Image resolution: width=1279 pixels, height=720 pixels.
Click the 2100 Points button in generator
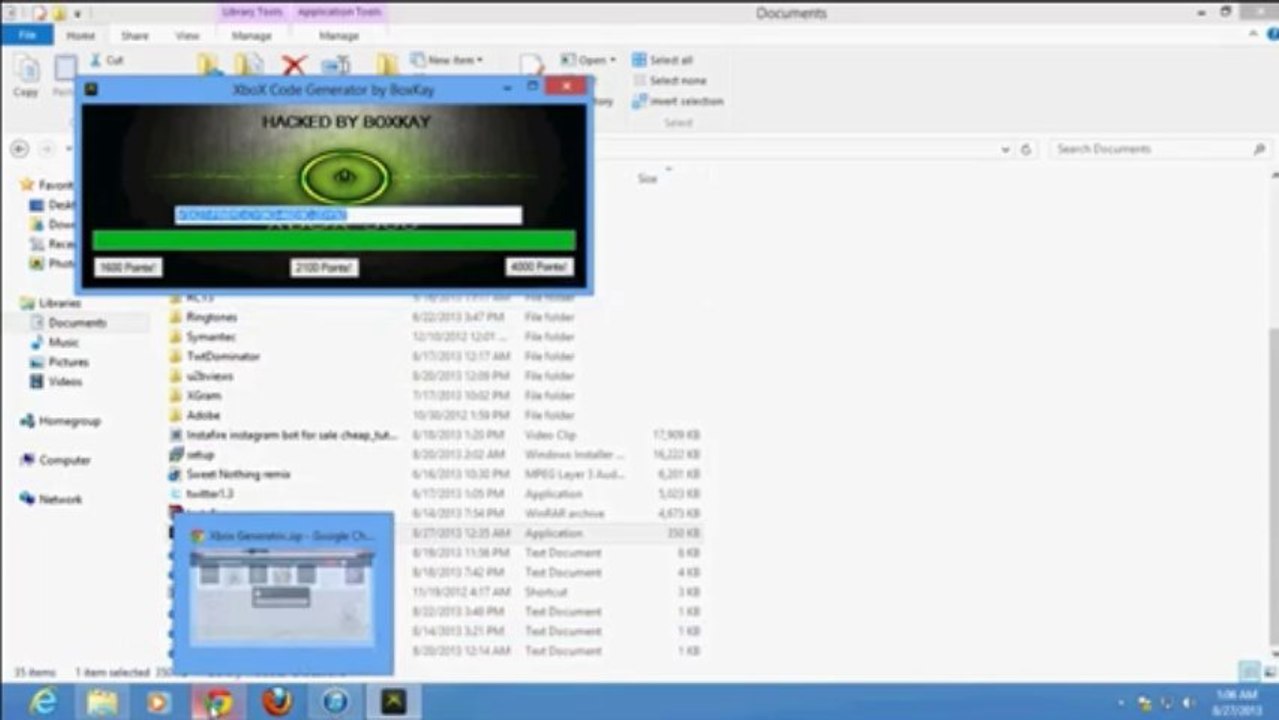tap(324, 268)
